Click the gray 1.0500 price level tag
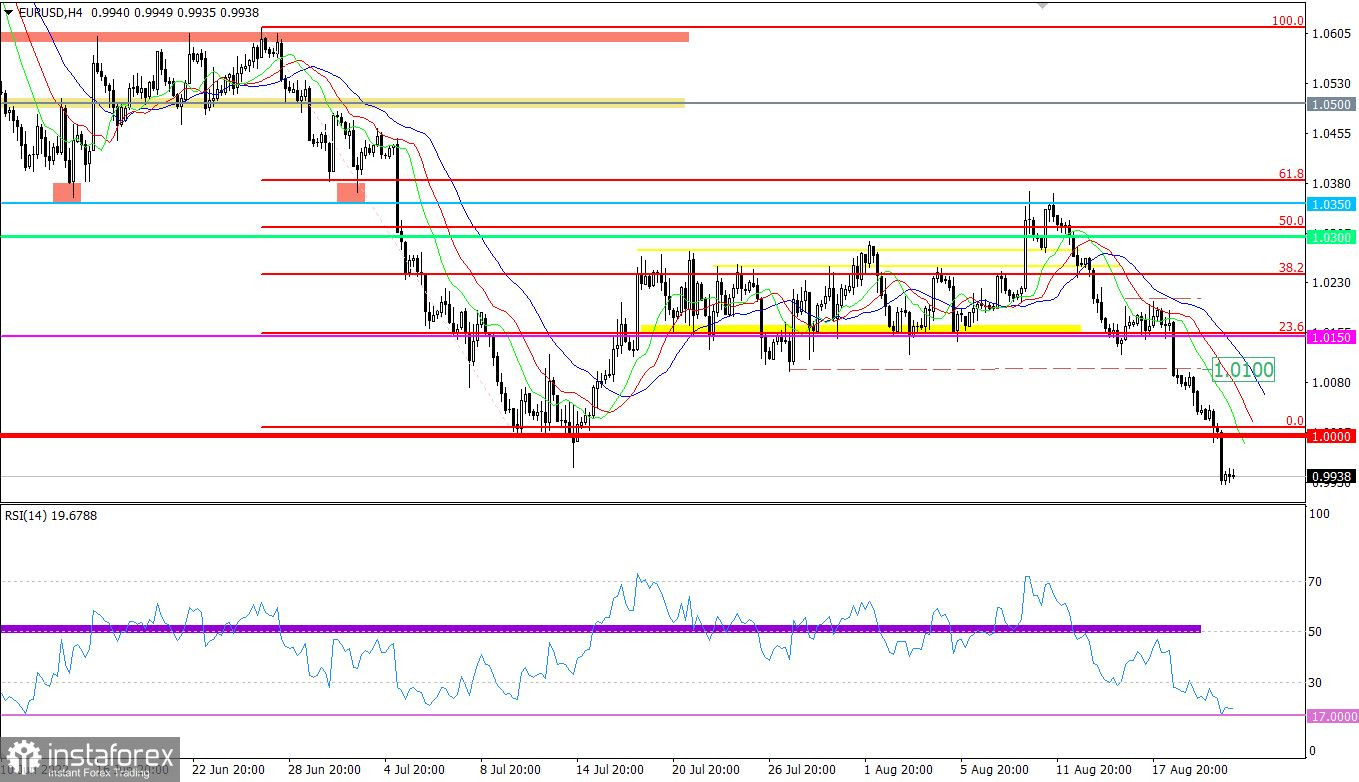This screenshot has height=782, width=1359. click(x=1333, y=104)
